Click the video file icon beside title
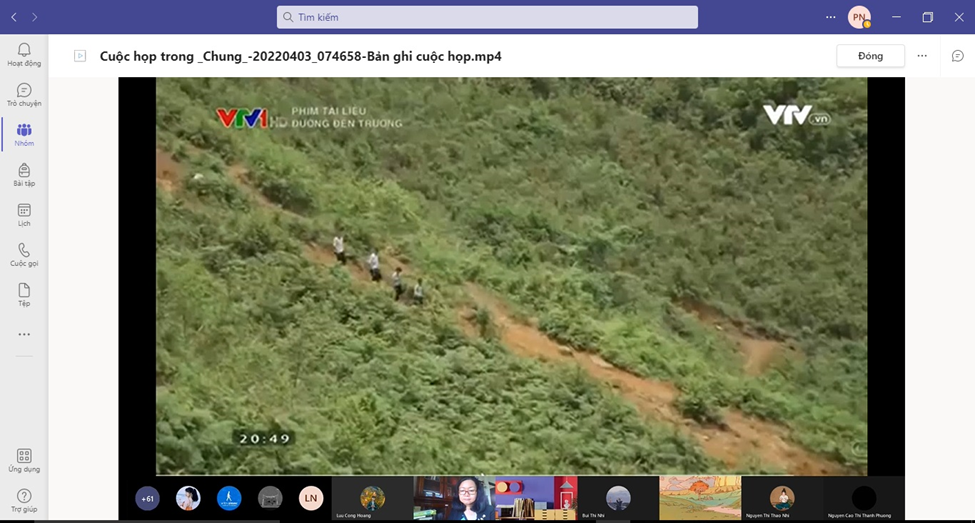This screenshot has height=523, width=975. 80,56
